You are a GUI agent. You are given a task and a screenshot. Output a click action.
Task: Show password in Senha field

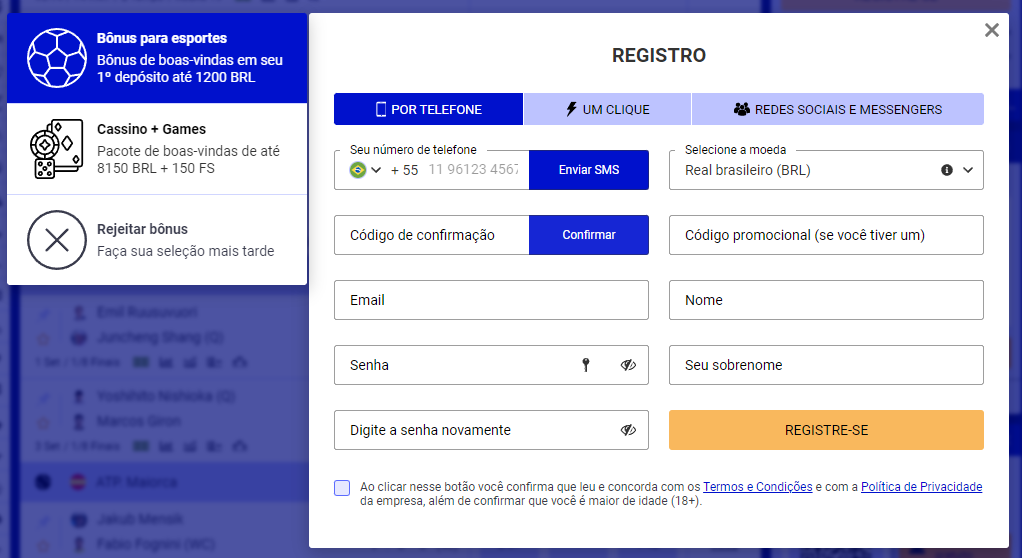(628, 365)
